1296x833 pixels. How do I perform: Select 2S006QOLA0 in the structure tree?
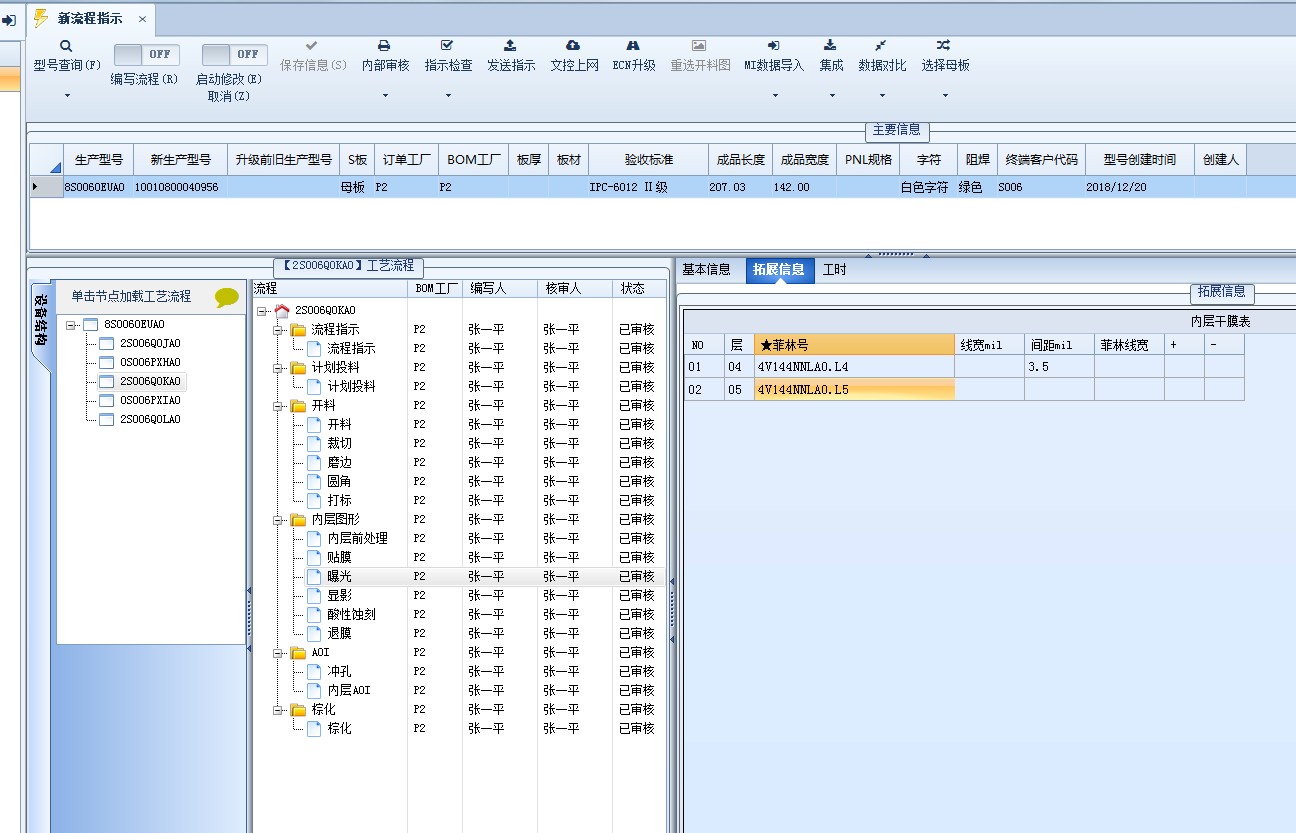click(x=150, y=420)
